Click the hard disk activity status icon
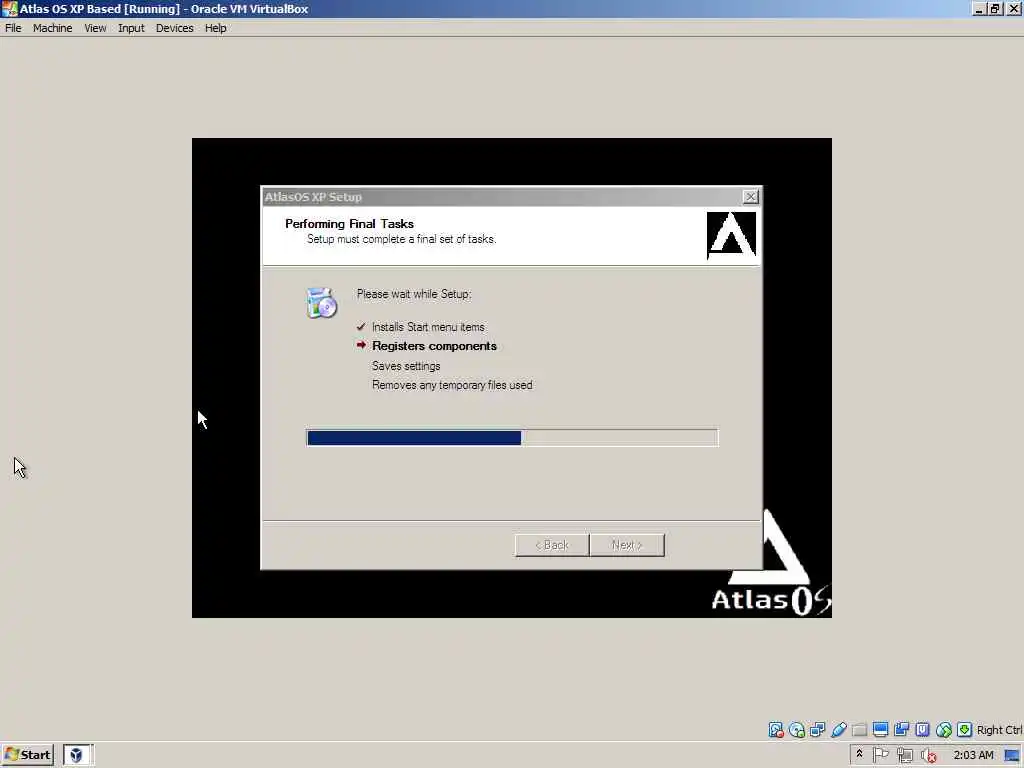Screen dimensions: 1024x768 (775, 730)
